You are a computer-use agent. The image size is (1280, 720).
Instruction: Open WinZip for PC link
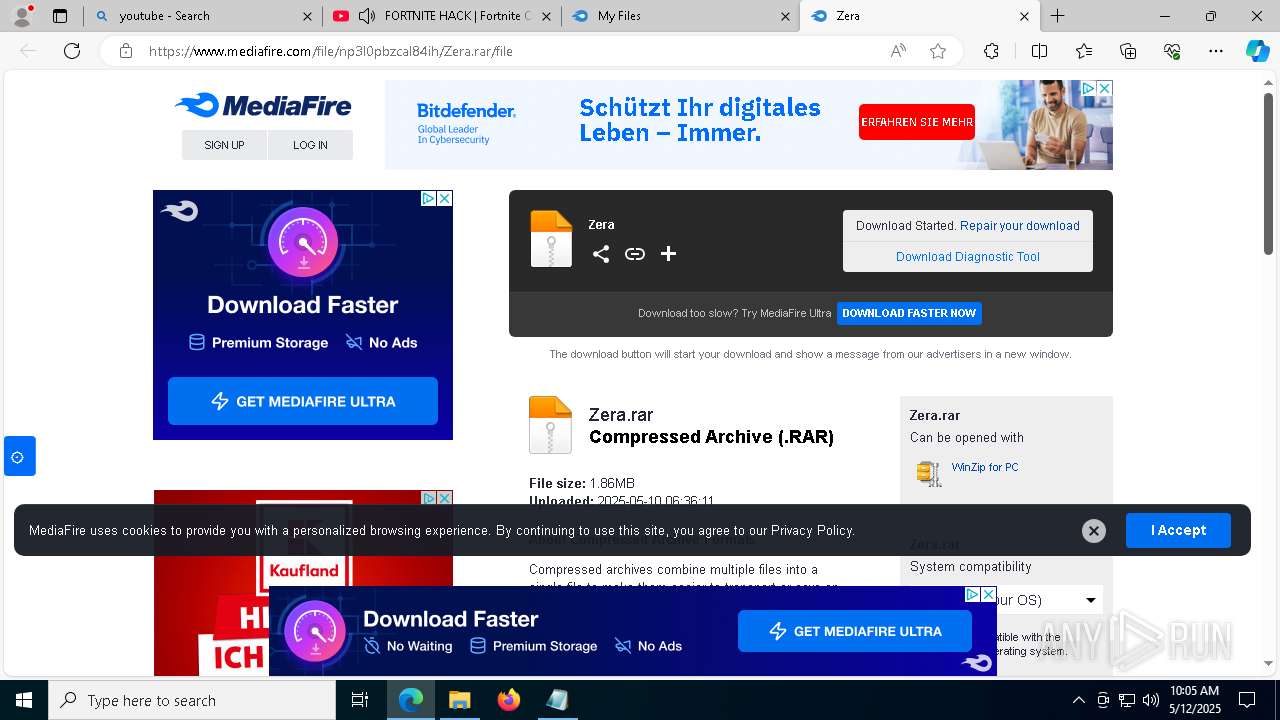pos(985,467)
